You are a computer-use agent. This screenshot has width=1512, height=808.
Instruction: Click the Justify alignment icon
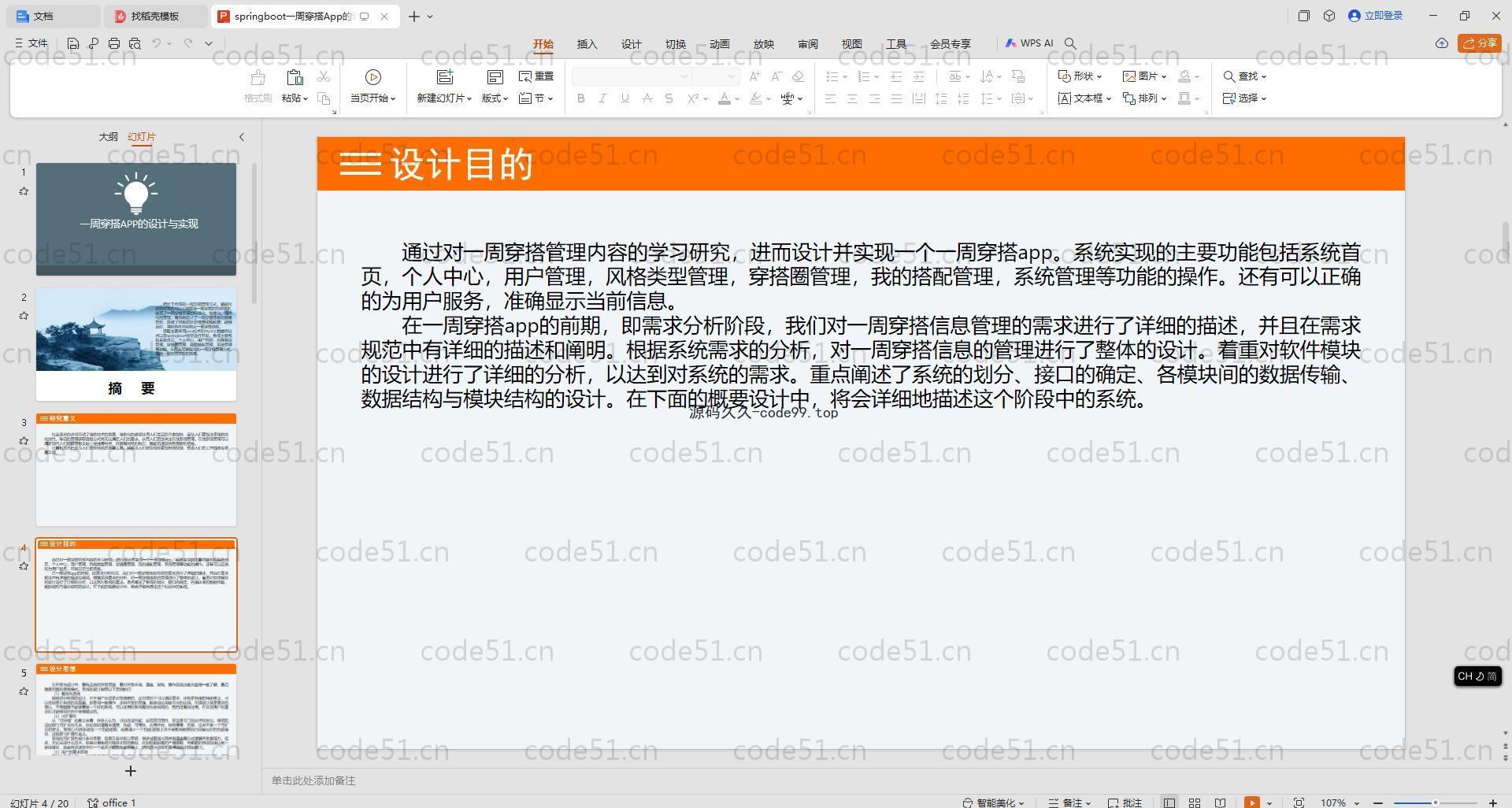point(896,98)
